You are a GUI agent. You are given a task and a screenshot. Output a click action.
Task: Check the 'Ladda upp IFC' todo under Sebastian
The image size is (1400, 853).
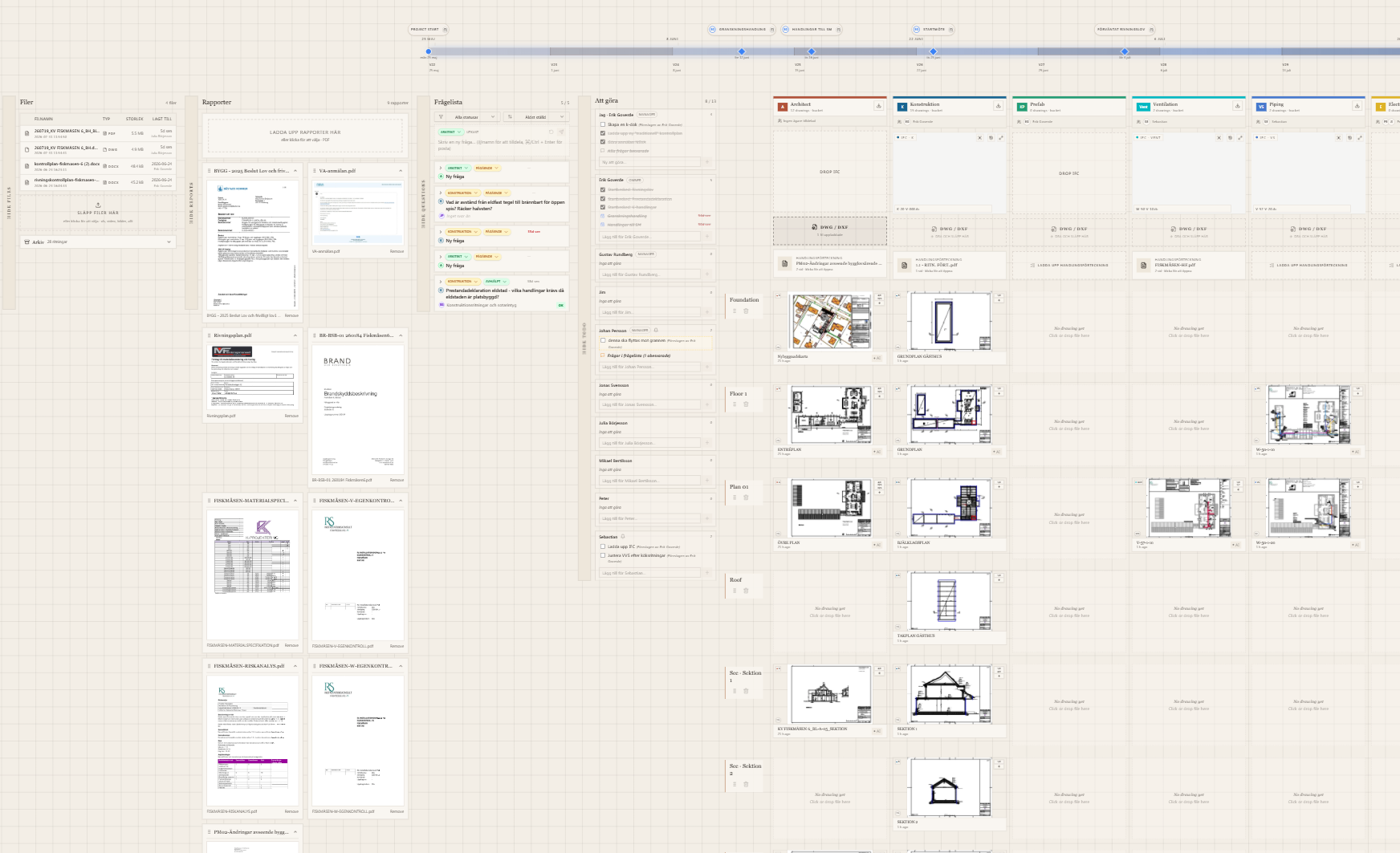pos(603,546)
